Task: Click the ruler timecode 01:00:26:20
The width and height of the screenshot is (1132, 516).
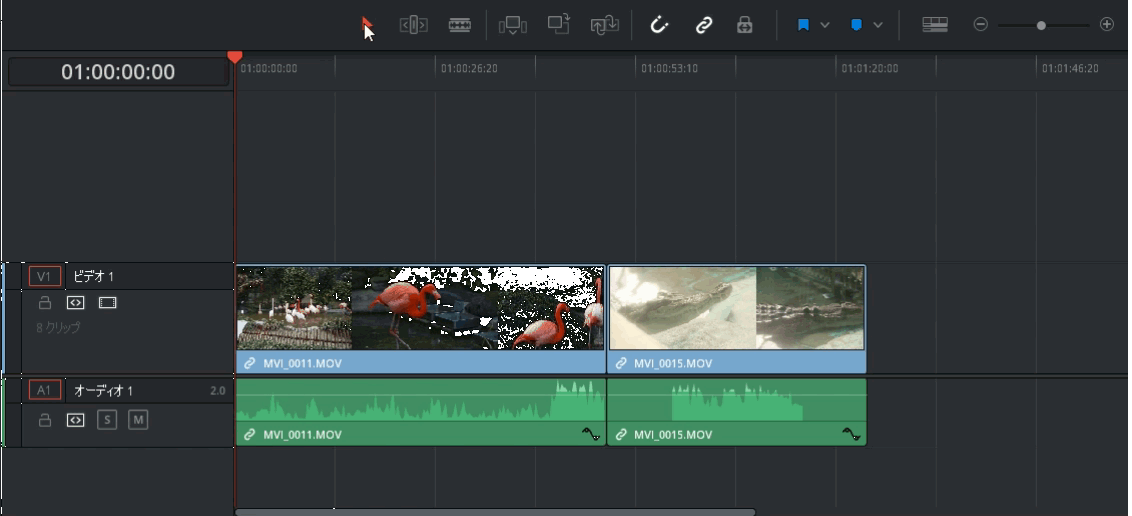Action: pyautogui.click(x=469, y=69)
